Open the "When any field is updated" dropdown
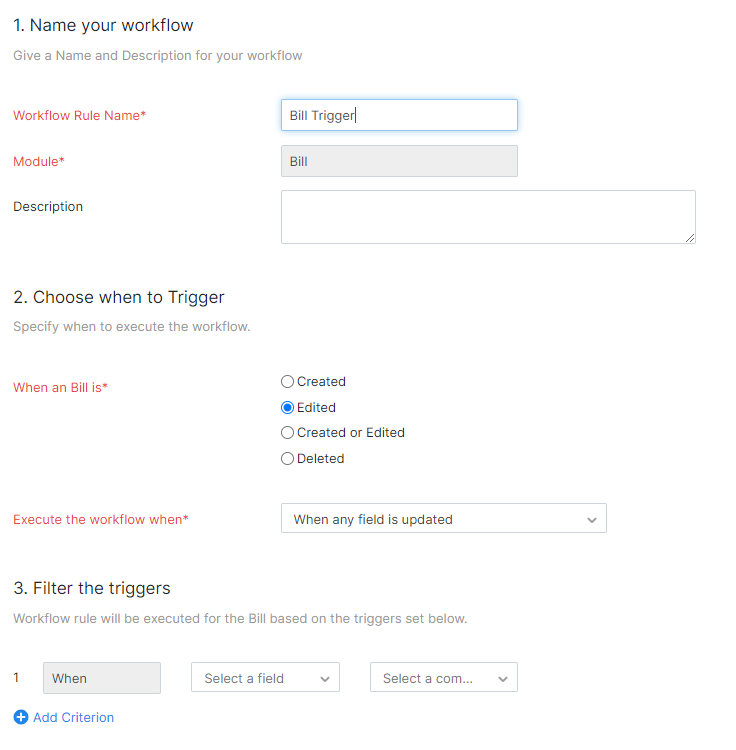The height and width of the screenshot is (750, 736). (443, 519)
